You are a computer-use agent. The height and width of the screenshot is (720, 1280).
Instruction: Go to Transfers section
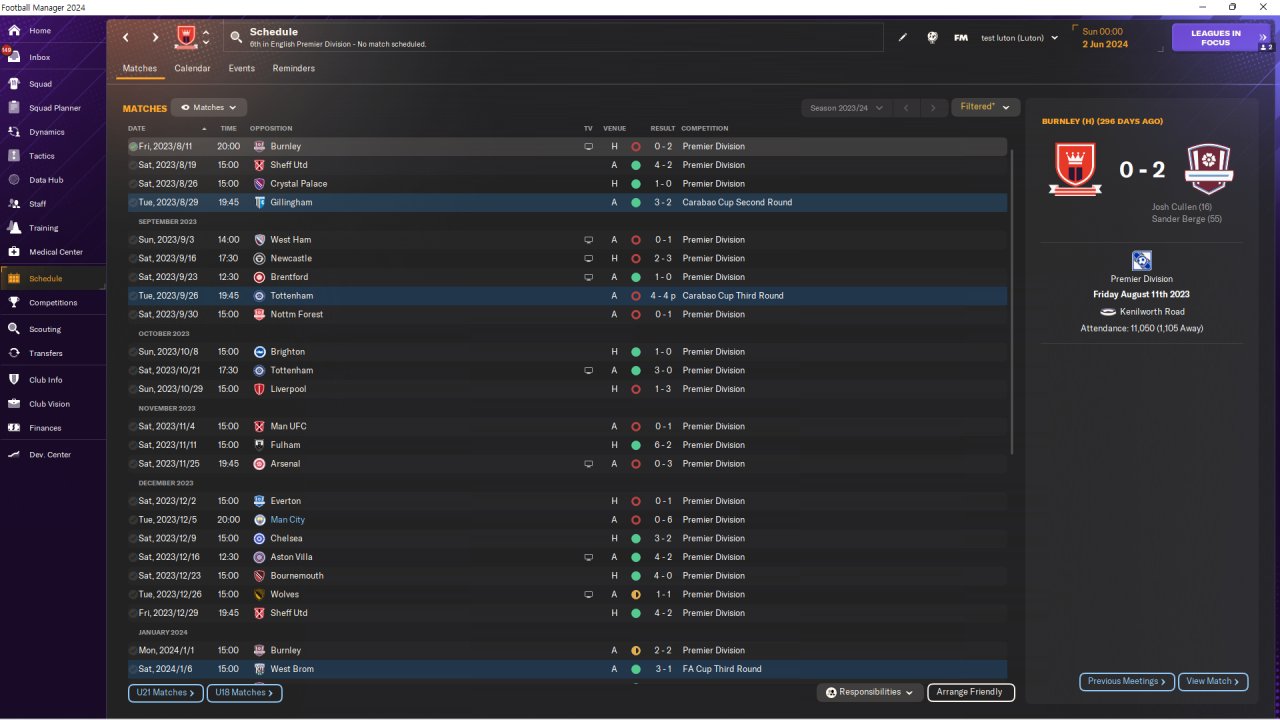(46, 353)
